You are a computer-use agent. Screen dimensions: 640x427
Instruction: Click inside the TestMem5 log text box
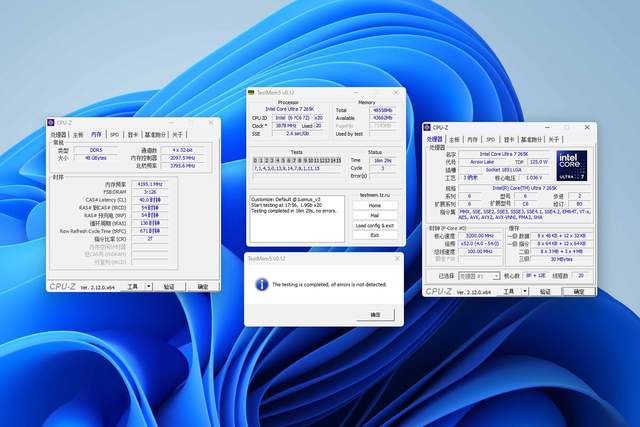coord(297,219)
